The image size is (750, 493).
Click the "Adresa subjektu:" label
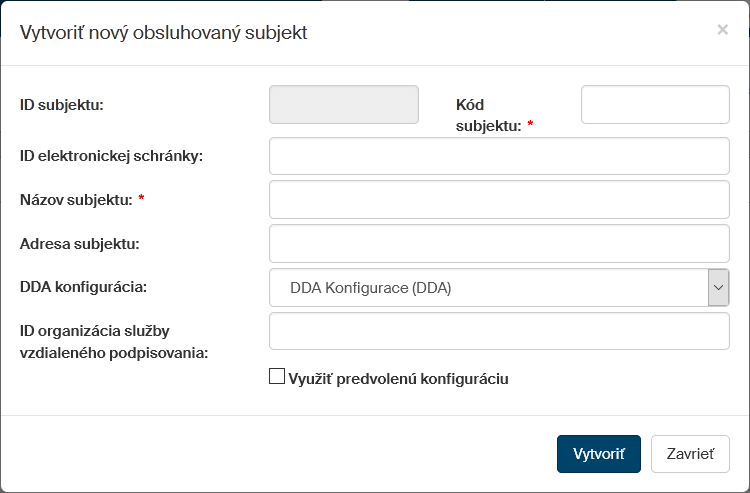[79, 243]
